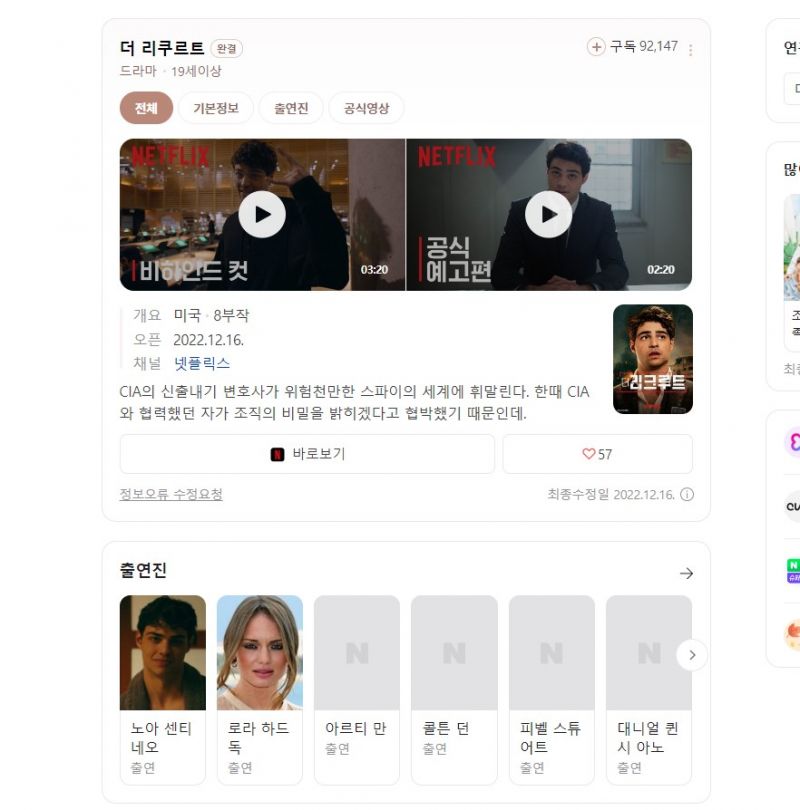Open 아르티 만 cast card
Screen dimensions: 800x810
point(357,690)
